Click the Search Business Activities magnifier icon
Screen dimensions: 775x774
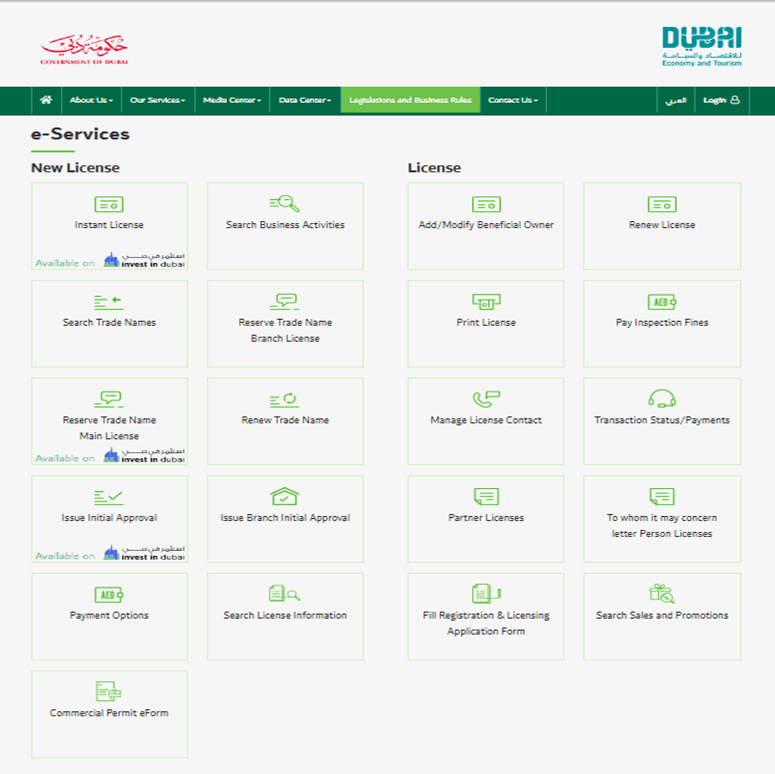[285, 203]
